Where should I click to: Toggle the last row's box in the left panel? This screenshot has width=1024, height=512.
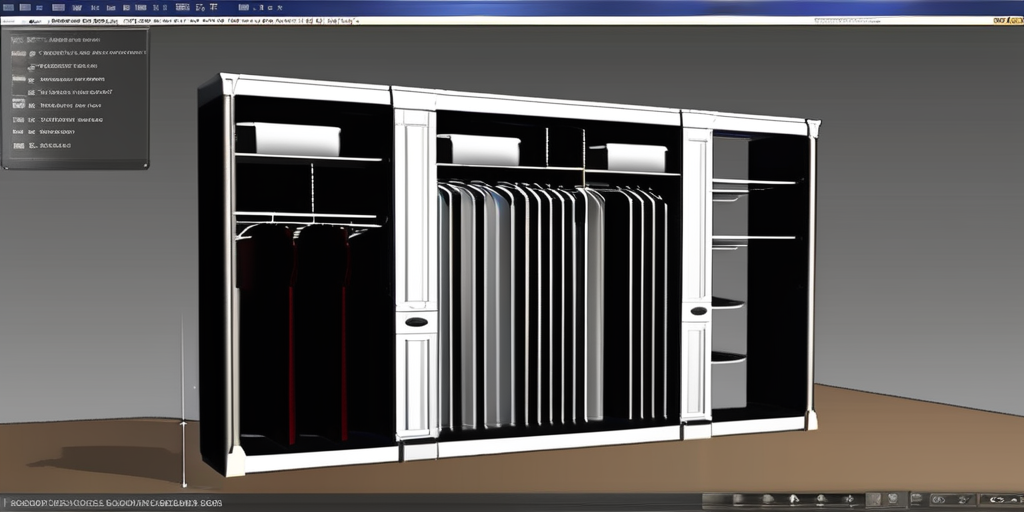[18, 145]
